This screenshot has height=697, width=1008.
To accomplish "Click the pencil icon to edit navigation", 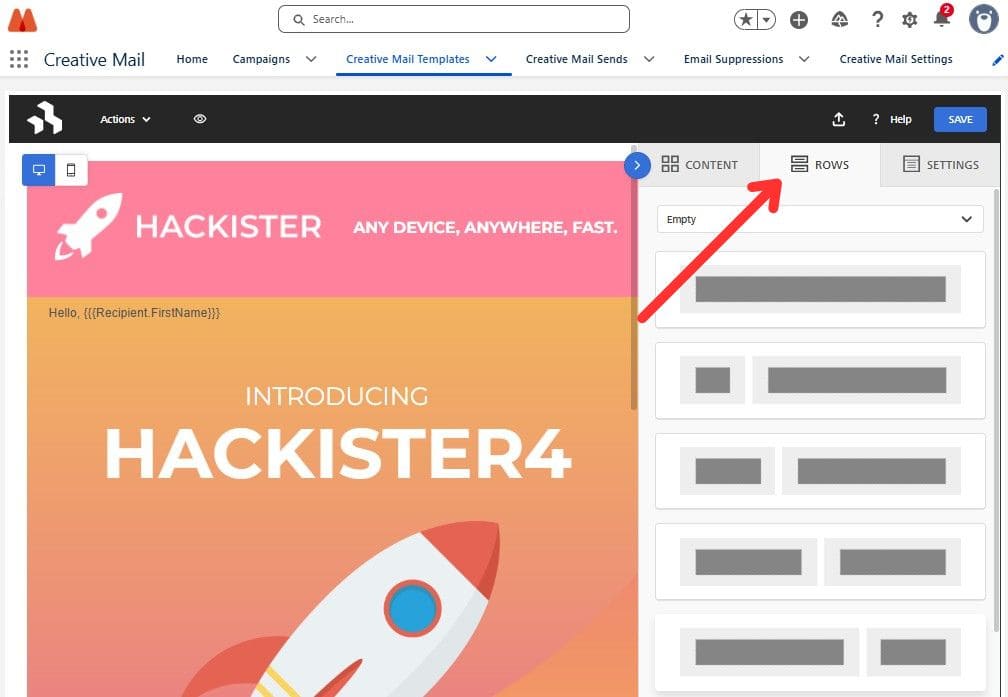I will (x=998, y=60).
